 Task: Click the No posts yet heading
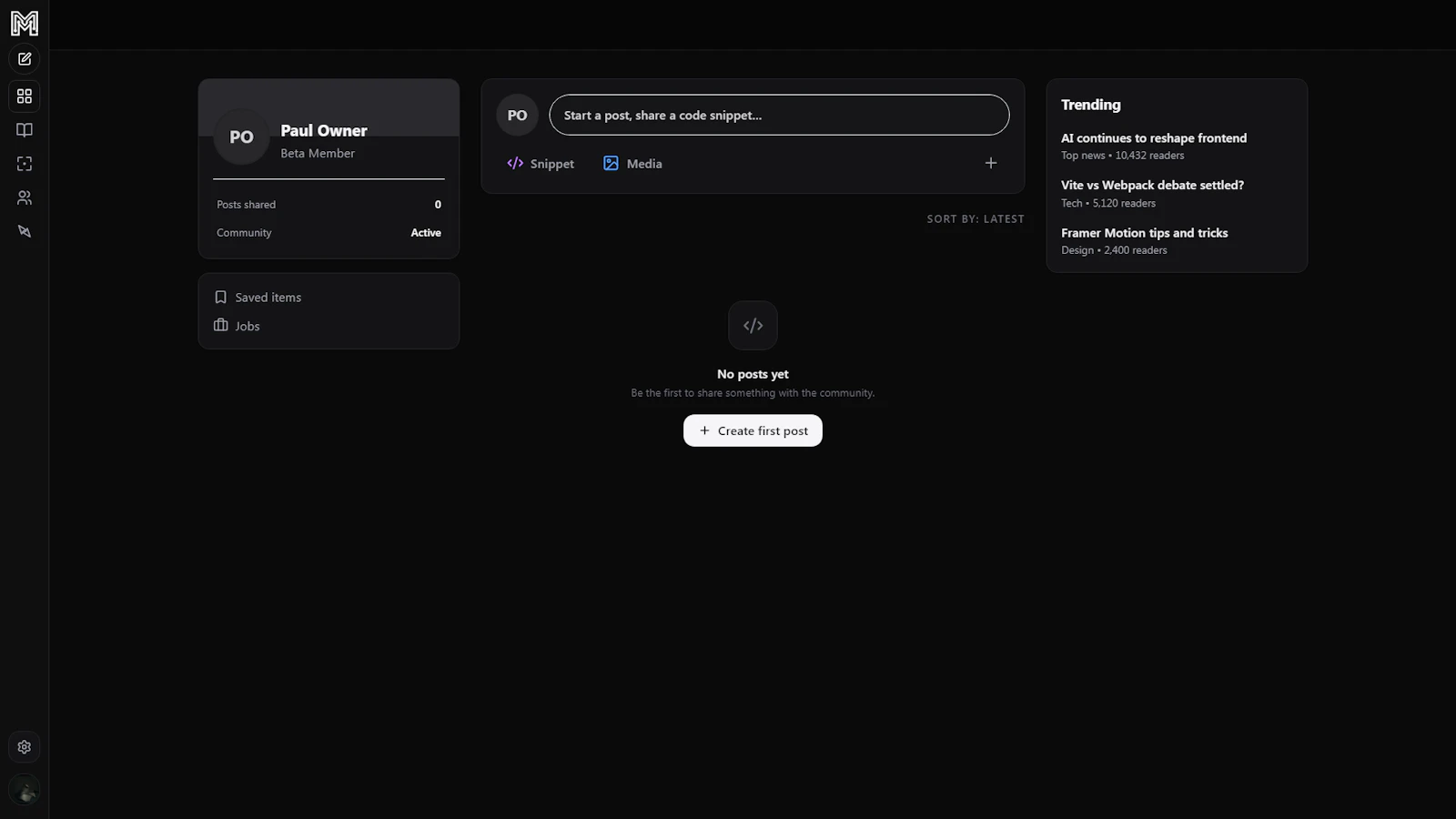click(753, 374)
